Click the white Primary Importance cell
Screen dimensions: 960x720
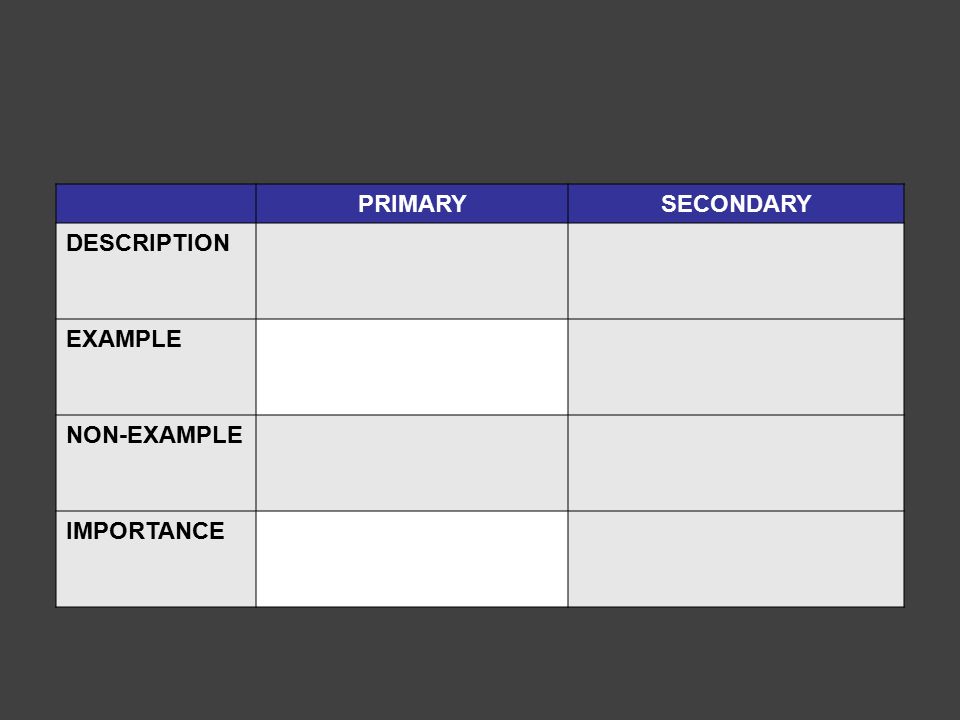pos(411,559)
